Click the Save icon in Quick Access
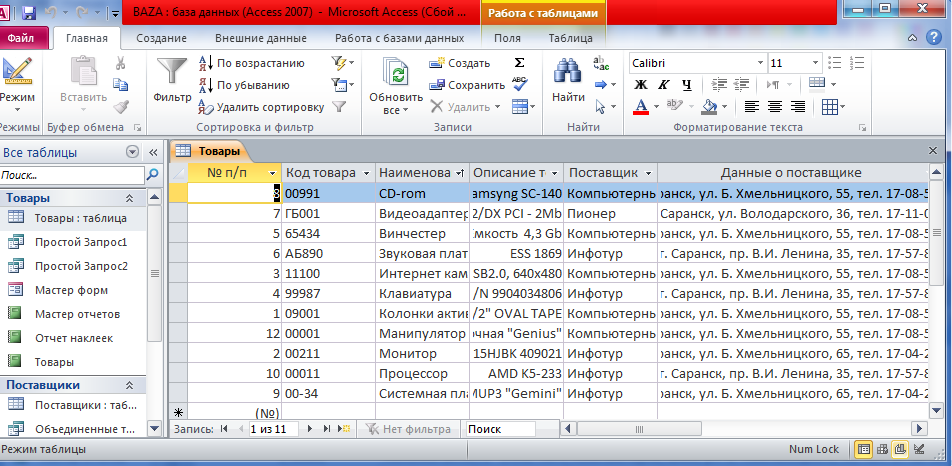 [x=28, y=11]
